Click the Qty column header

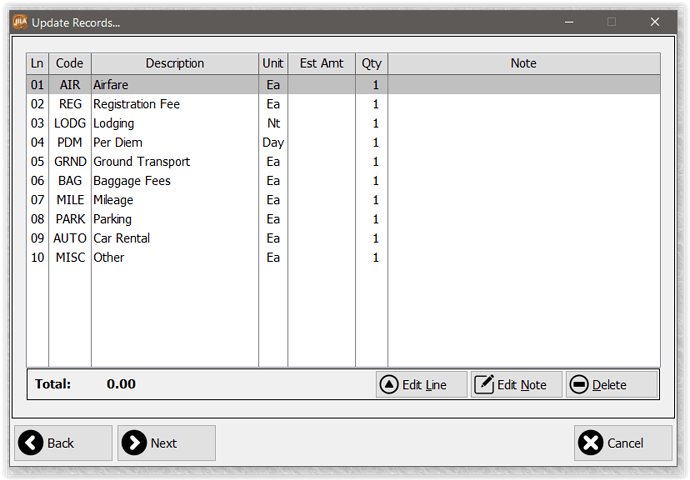[x=371, y=63]
